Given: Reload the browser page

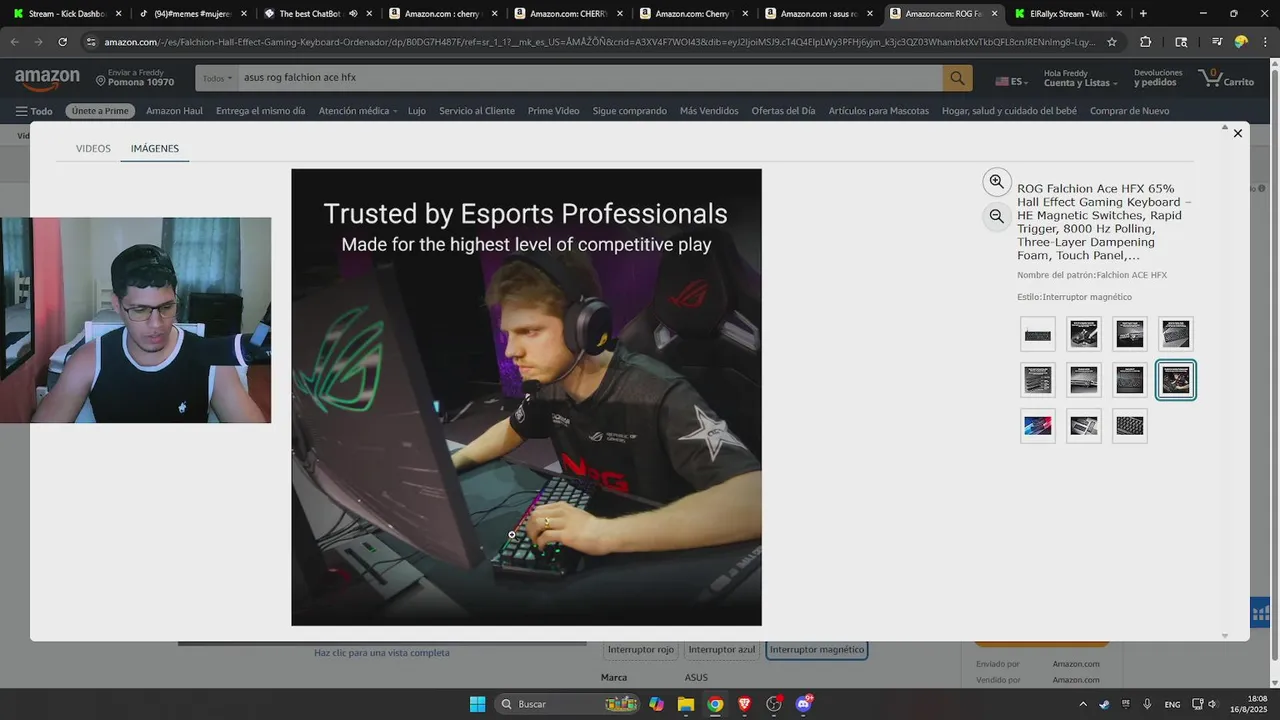Looking at the screenshot, I should 63,42.
